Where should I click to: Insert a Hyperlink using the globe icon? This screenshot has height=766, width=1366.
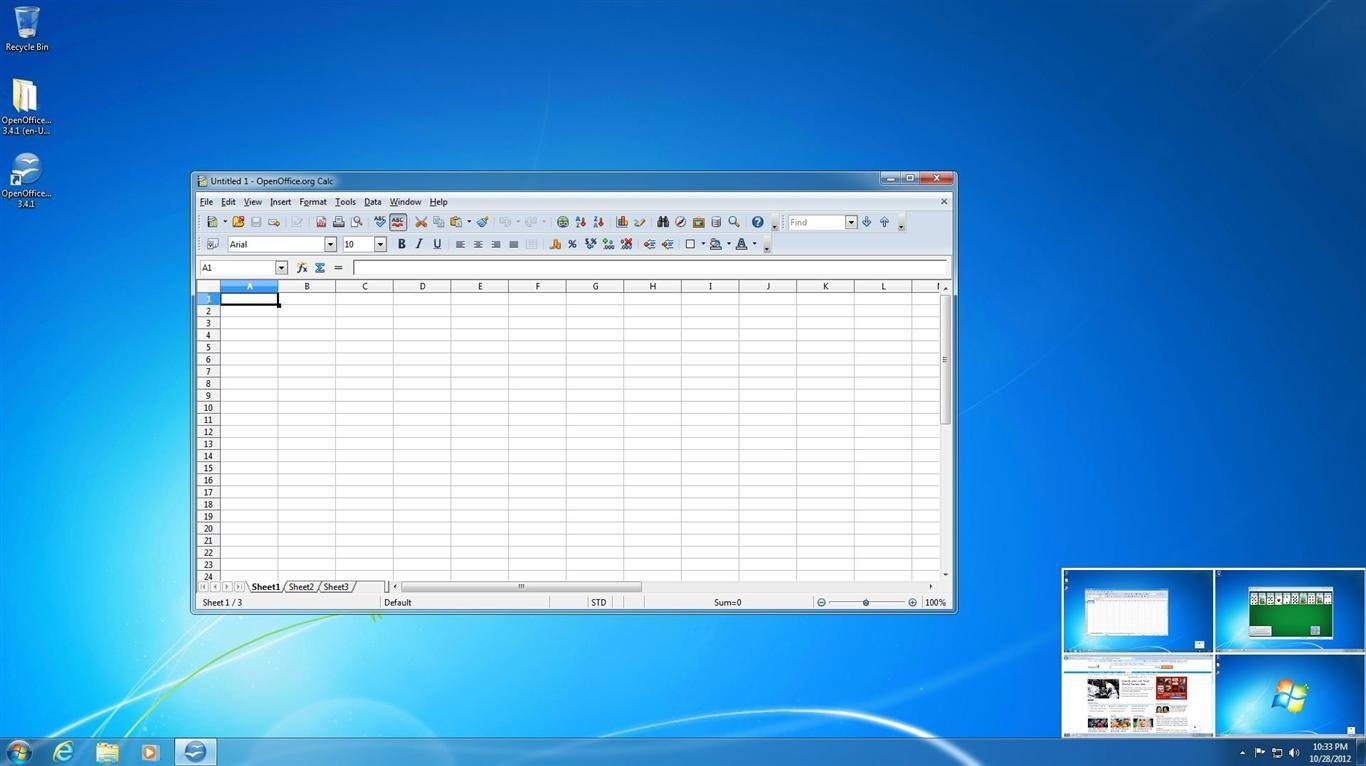(x=563, y=222)
